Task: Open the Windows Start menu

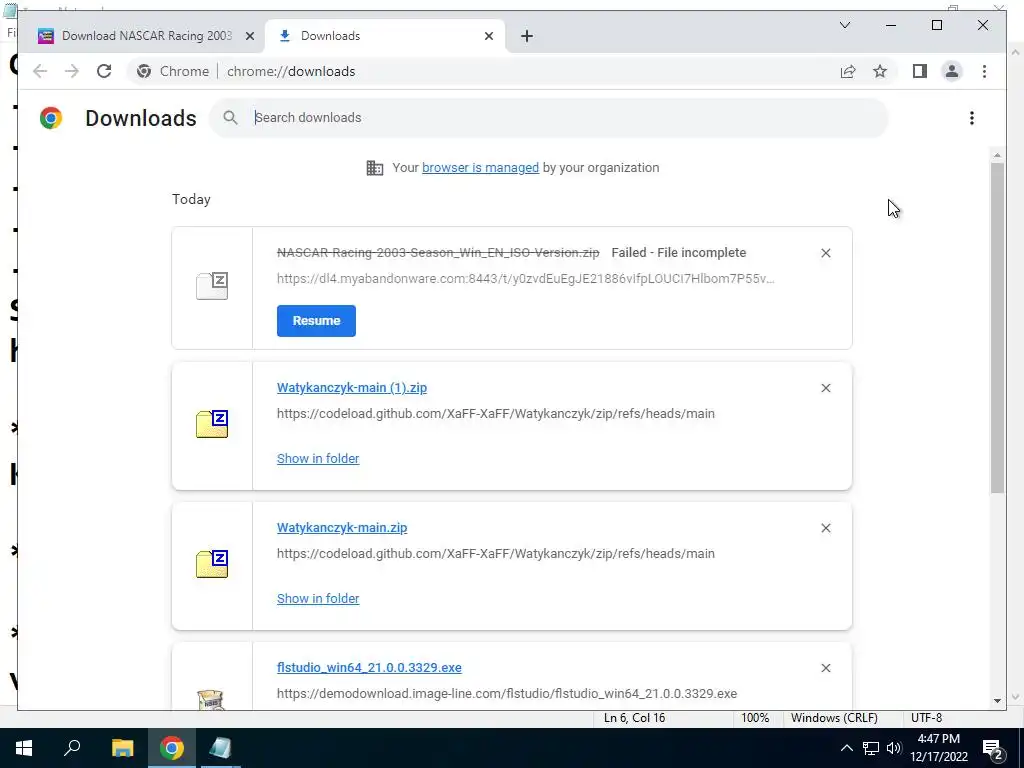Action: tap(24, 748)
